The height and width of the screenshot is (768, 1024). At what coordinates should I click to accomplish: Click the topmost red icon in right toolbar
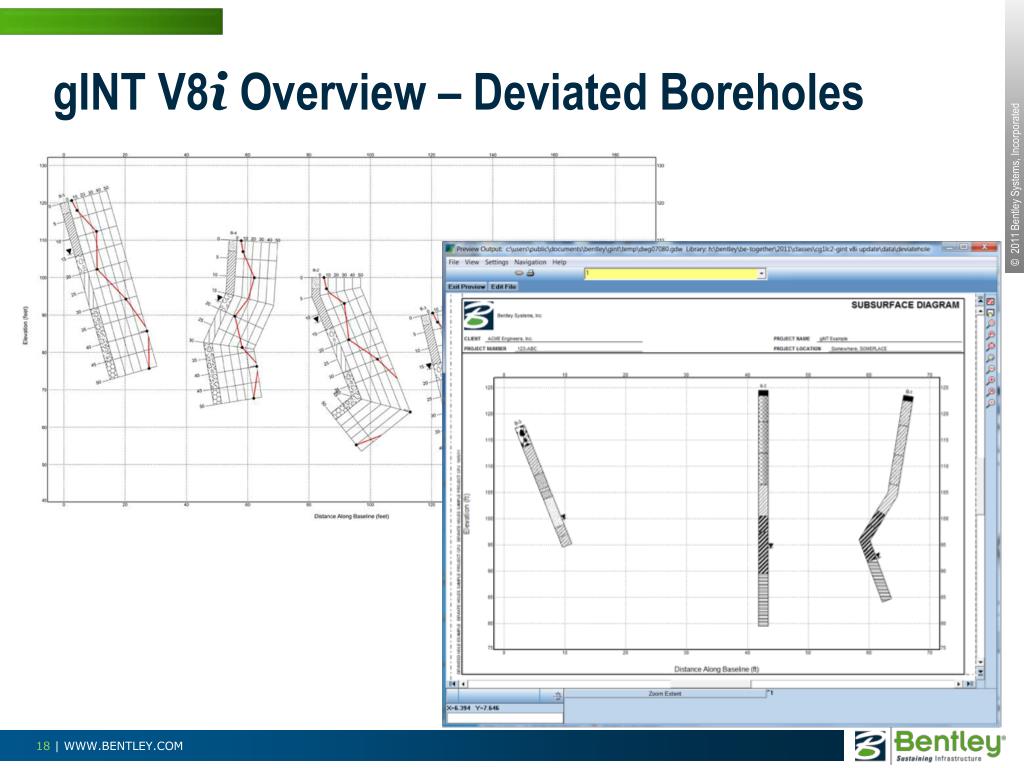[990, 301]
